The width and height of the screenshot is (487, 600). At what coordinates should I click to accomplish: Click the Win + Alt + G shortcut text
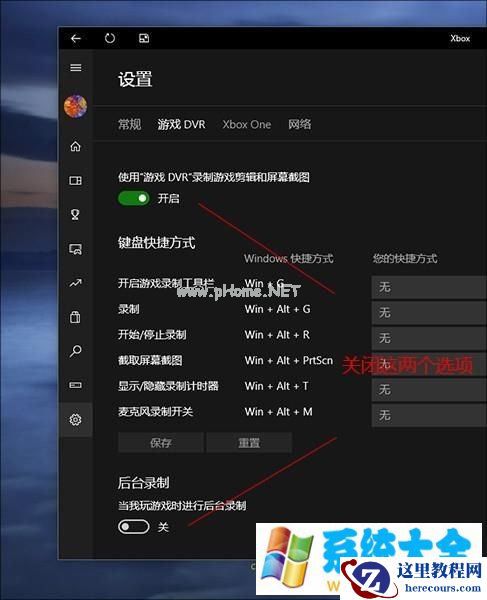click(277, 309)
